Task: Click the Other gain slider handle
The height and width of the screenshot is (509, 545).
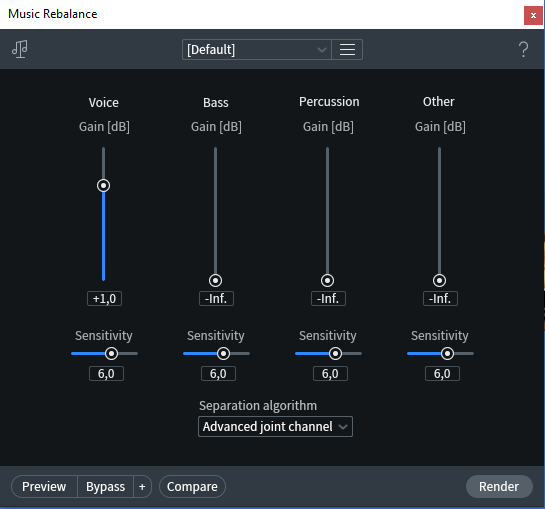Action: click(439, 280)
